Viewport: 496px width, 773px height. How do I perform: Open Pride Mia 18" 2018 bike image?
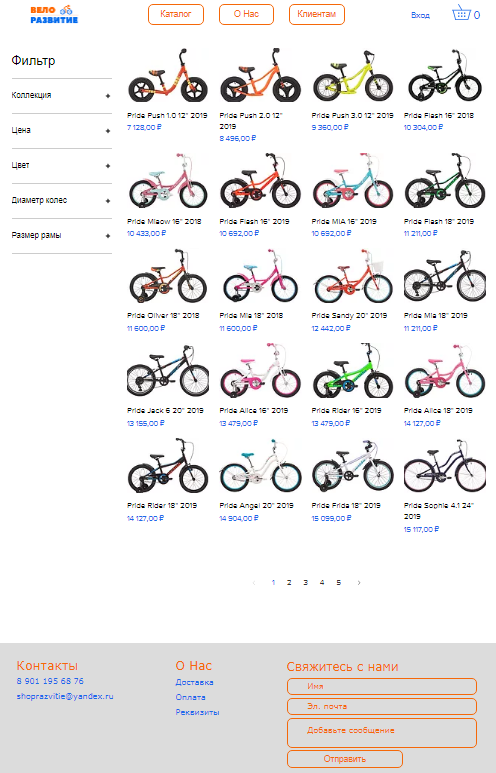coord(260,276)
